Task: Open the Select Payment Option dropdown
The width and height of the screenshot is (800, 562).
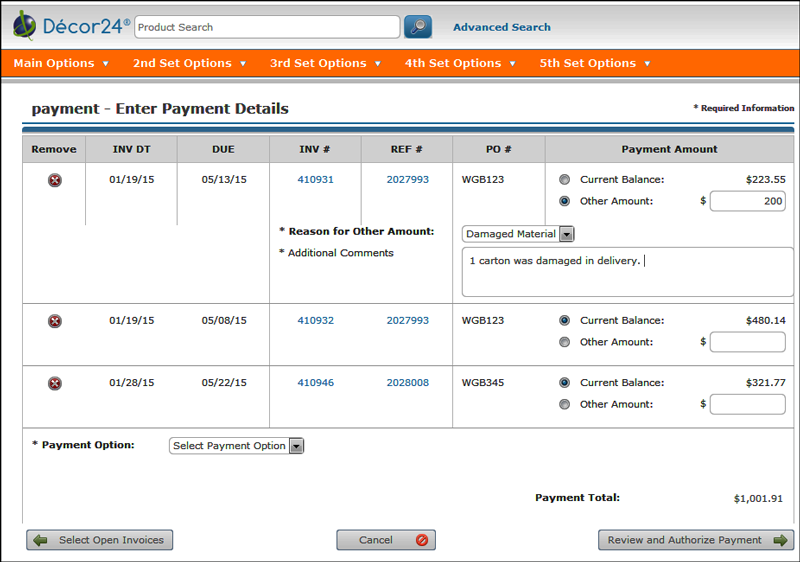Action: point(237,446)
